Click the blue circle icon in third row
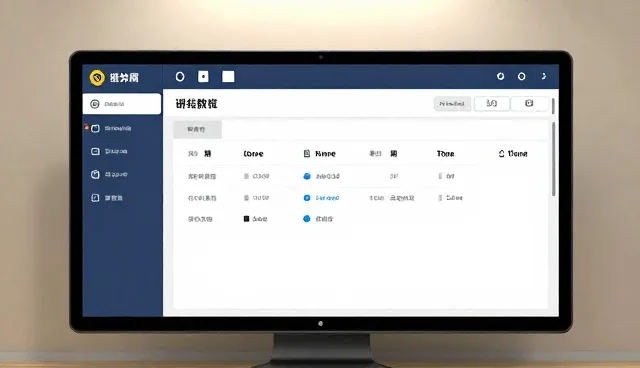Image resolution: width=640 pixels, height=368 pixels. click(x=307, y=219)
